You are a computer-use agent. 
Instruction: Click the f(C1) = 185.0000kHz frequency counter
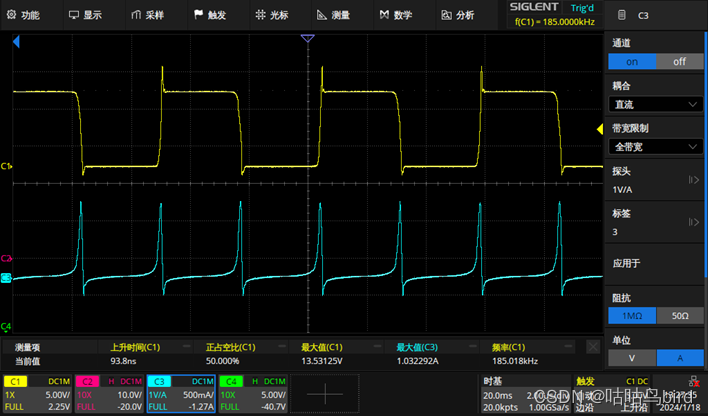[x=555, y=22]
